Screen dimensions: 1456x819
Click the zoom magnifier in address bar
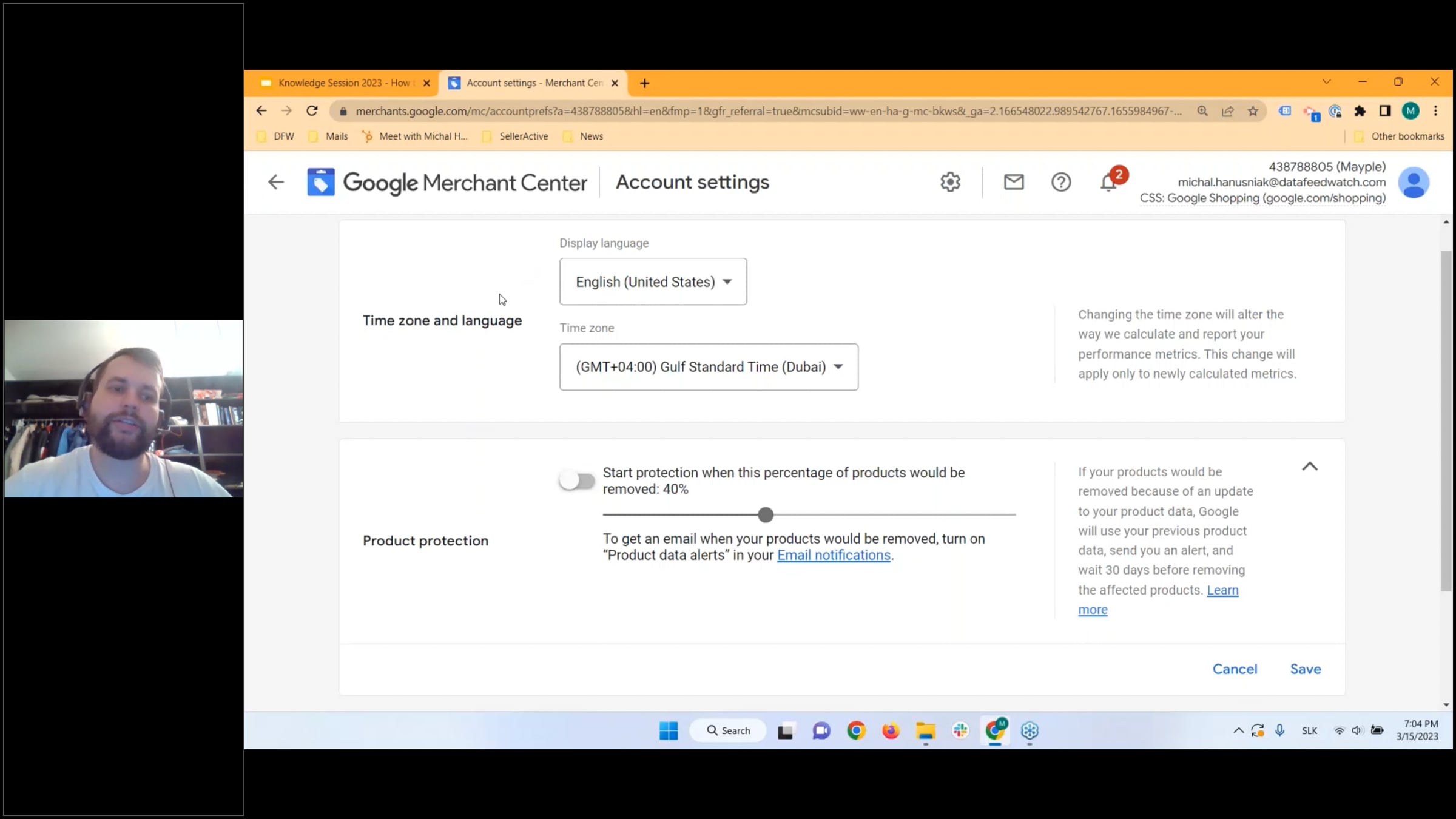click(1202, 111)
